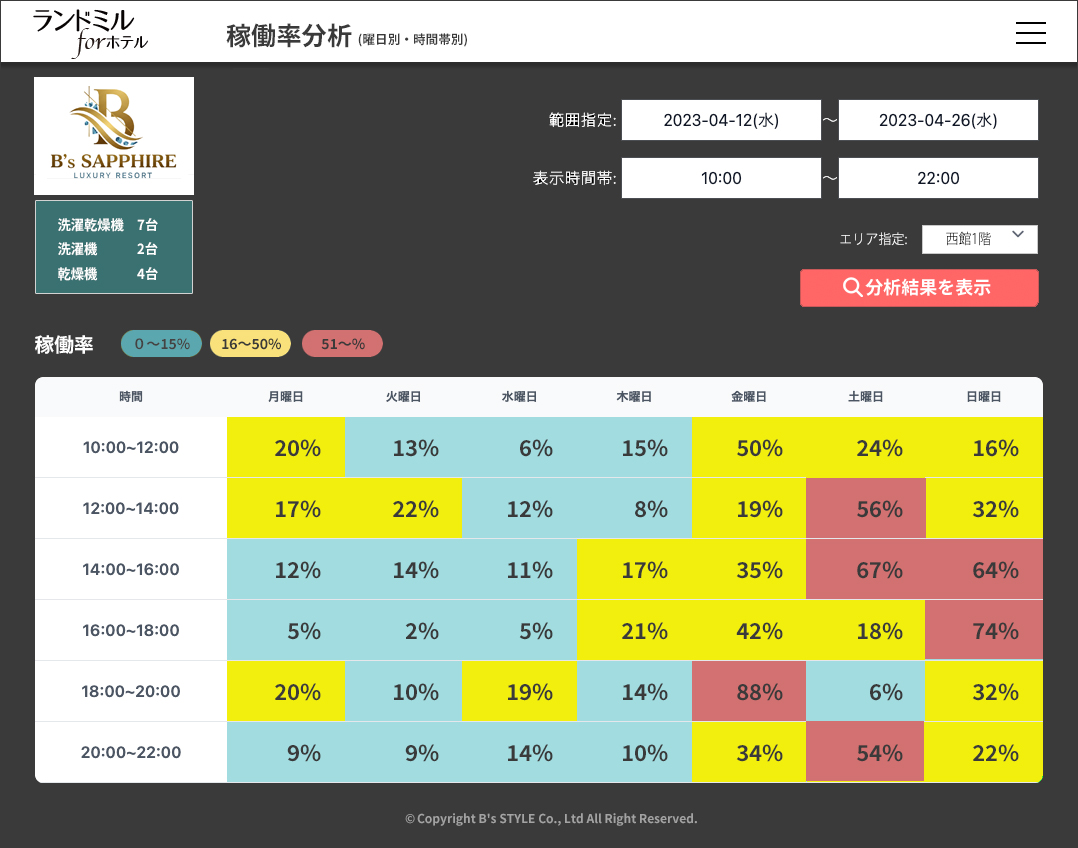
Task: Select the 10:00 start time field
Action: click(x=721, y=177)
